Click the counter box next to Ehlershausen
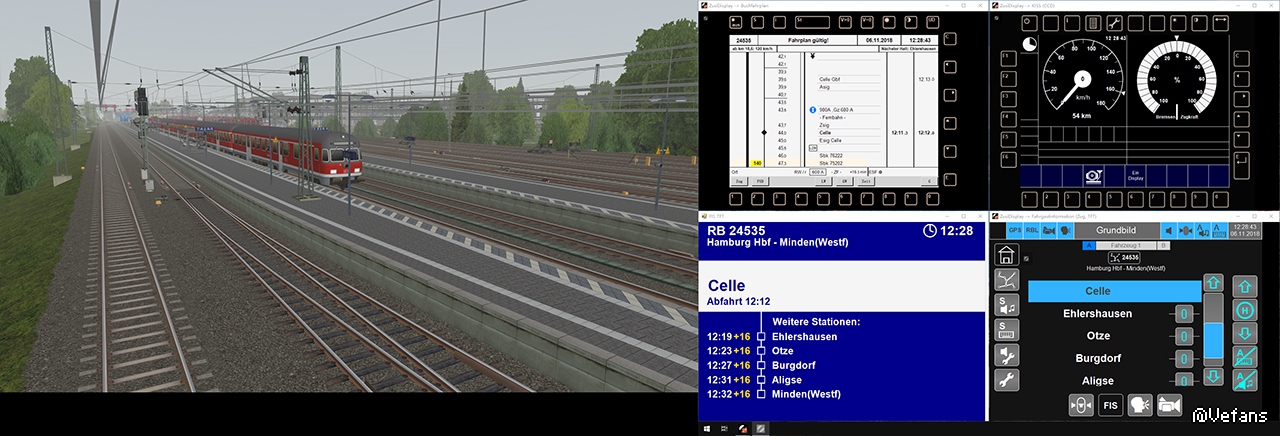This screenshot has height=436, width=1280. pos(1184,314)
